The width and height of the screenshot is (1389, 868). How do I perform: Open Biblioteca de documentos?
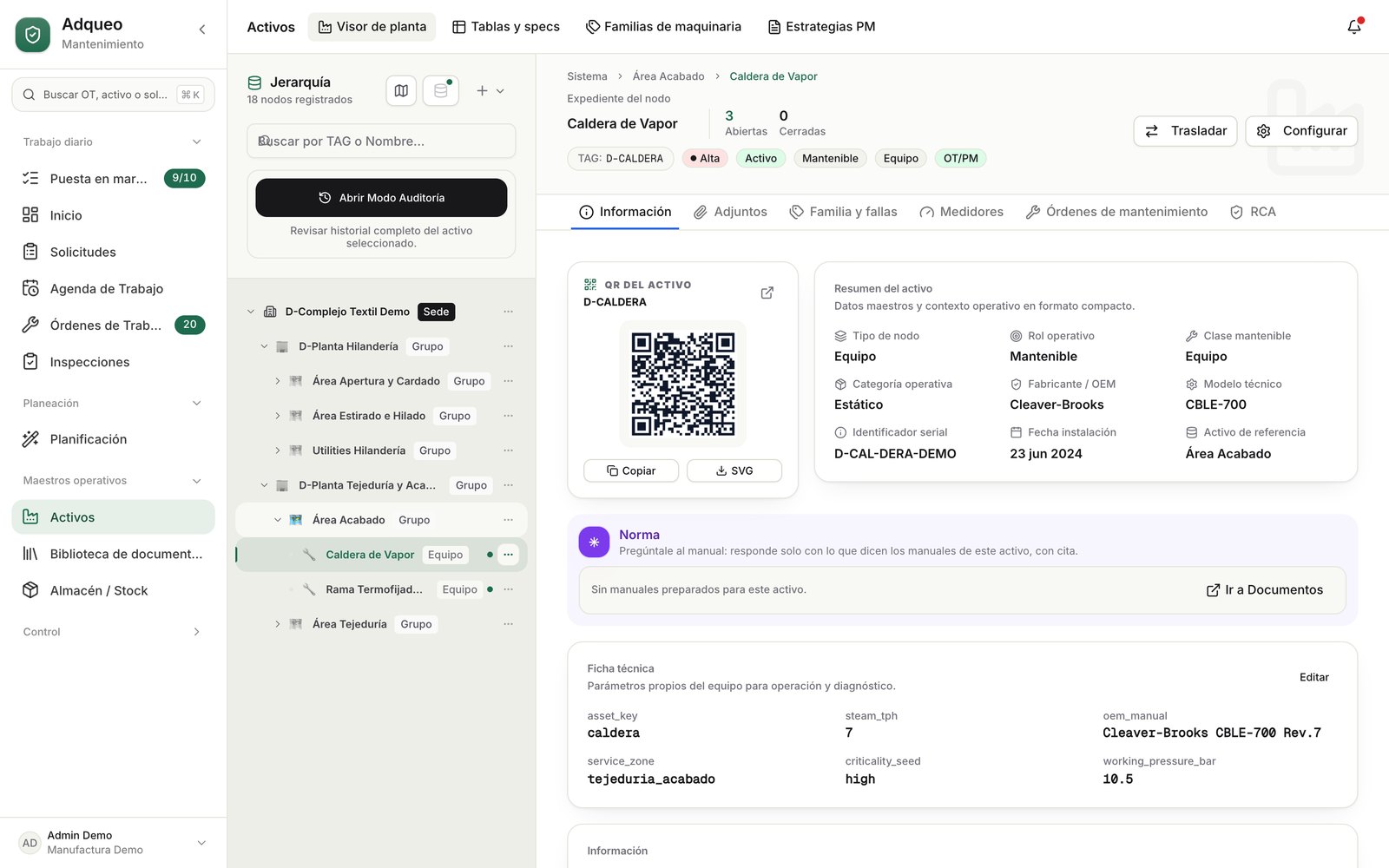point(113,554)
